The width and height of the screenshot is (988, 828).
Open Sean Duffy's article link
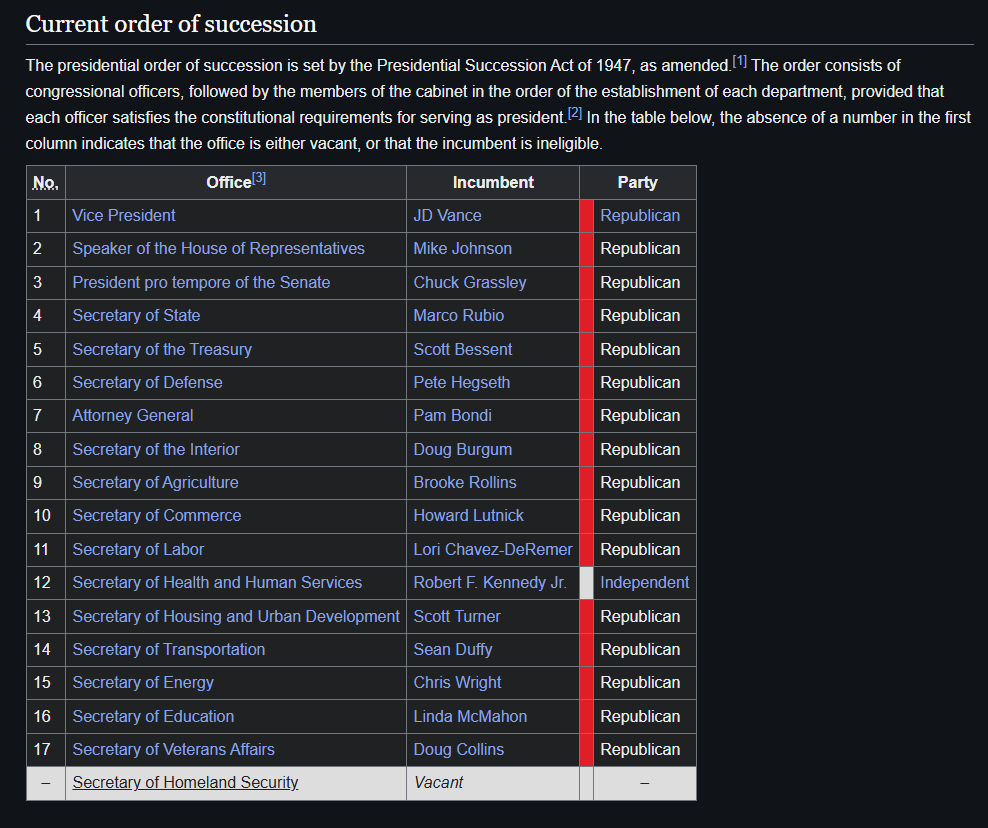coord(452,649)
